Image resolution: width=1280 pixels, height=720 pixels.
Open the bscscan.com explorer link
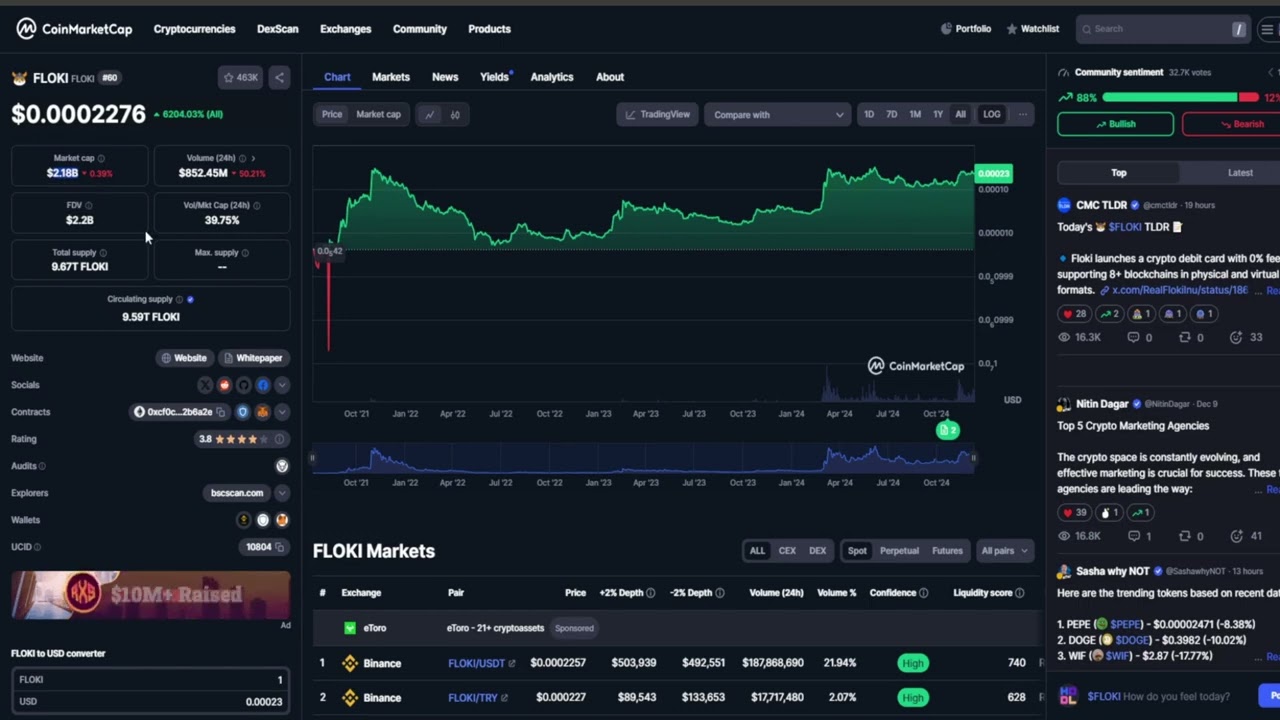pyautogui.click(x=237, y=493)
